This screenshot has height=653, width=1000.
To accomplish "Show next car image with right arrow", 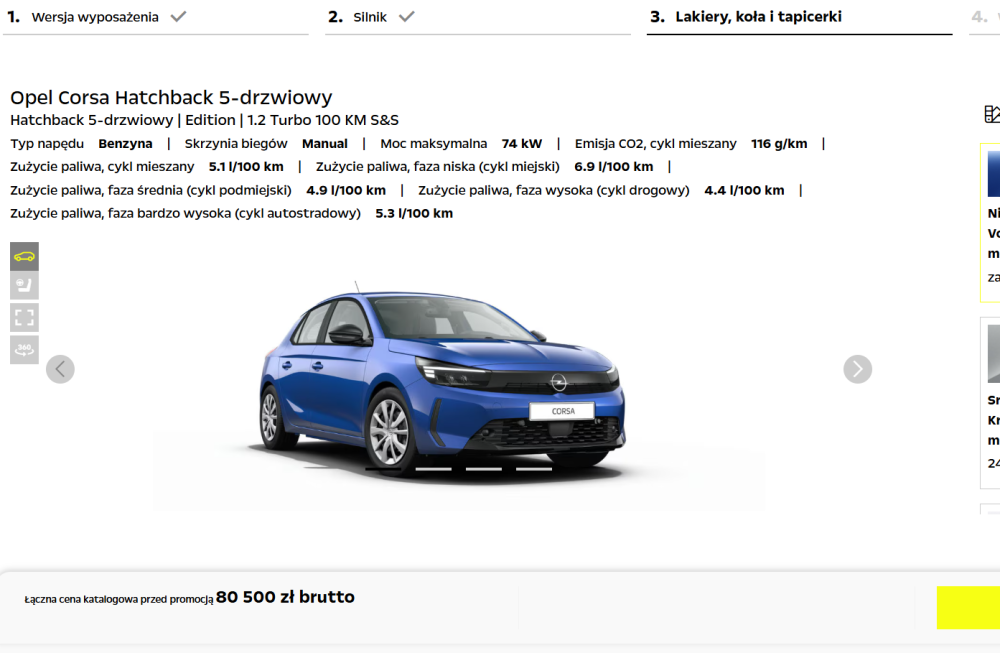I will (858, 369).
